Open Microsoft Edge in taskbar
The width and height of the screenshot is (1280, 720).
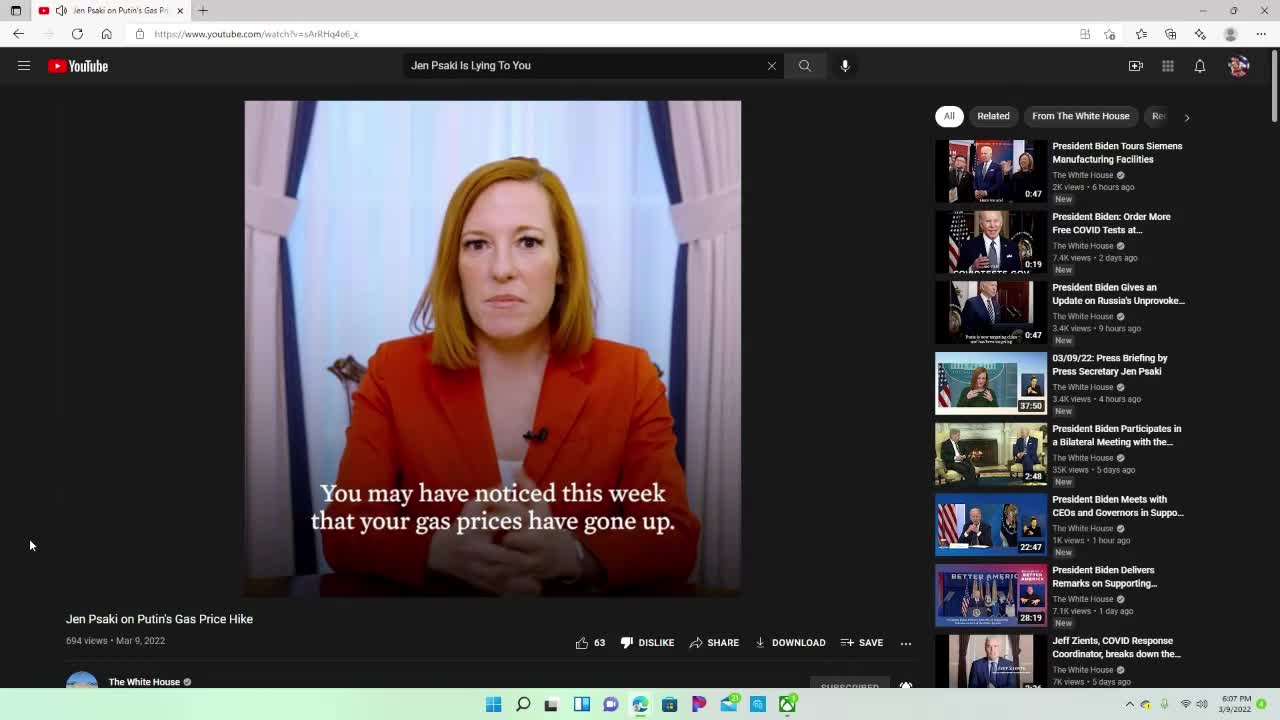pos(640,704)
